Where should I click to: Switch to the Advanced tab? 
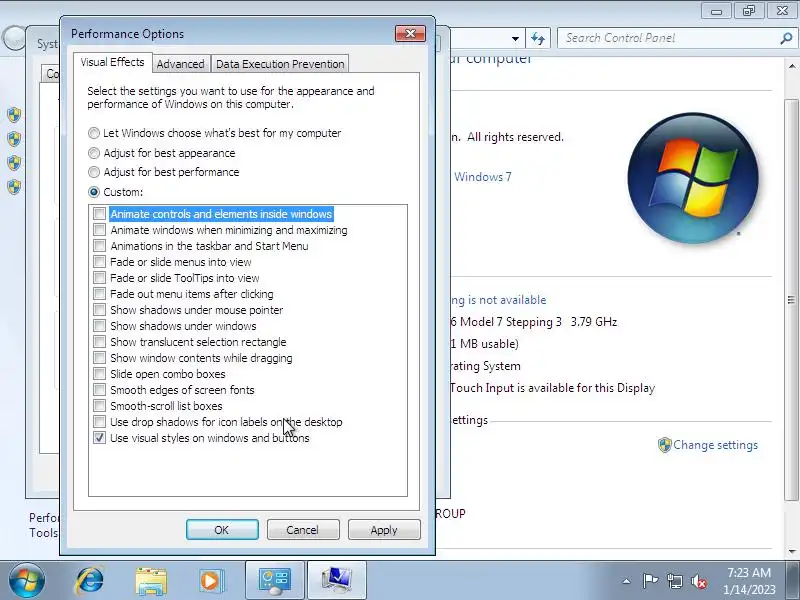coord(181,64)
